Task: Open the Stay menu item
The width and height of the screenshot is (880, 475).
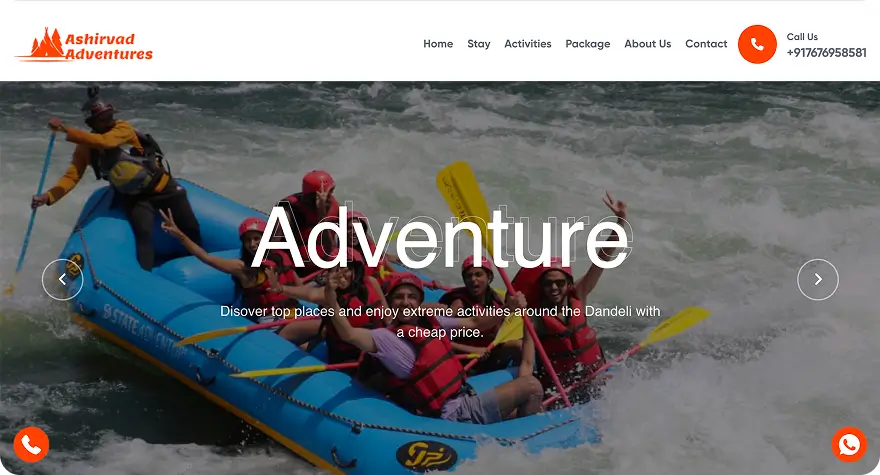Action: 479,44
